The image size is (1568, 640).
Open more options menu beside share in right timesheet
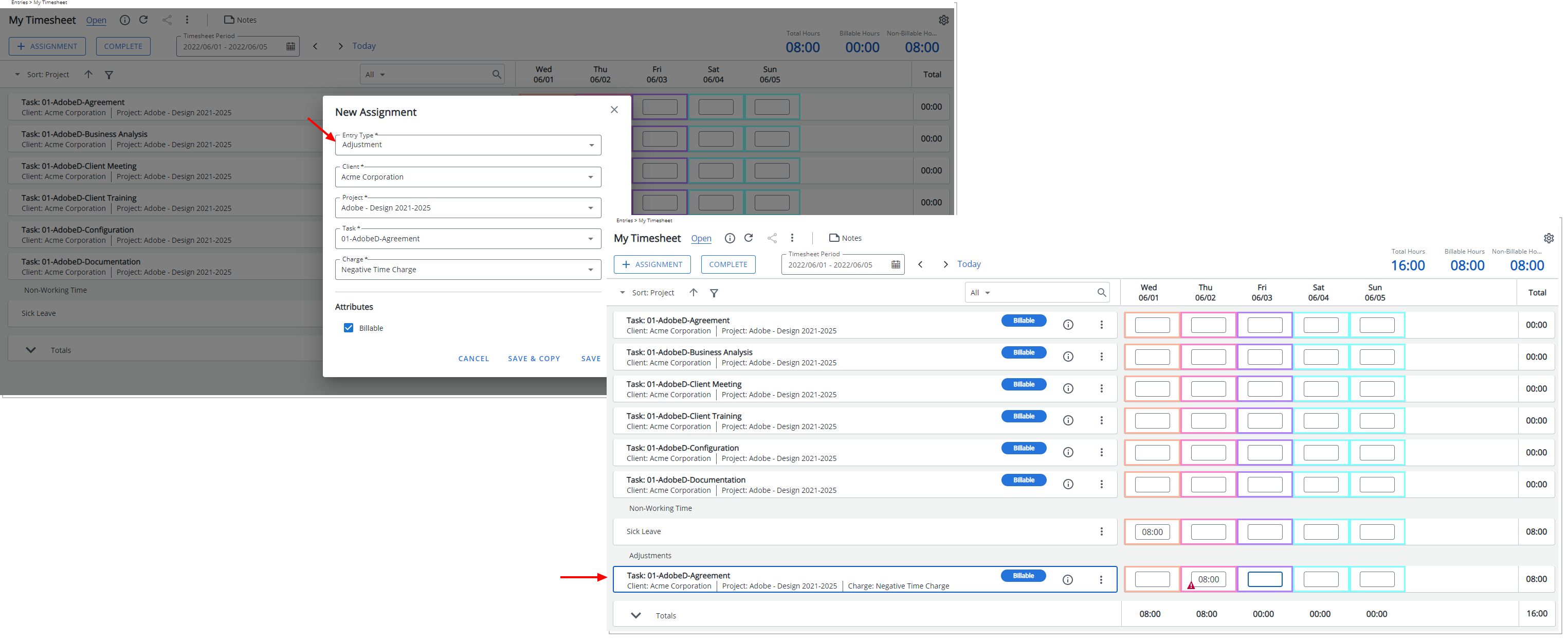coord(792,238)
